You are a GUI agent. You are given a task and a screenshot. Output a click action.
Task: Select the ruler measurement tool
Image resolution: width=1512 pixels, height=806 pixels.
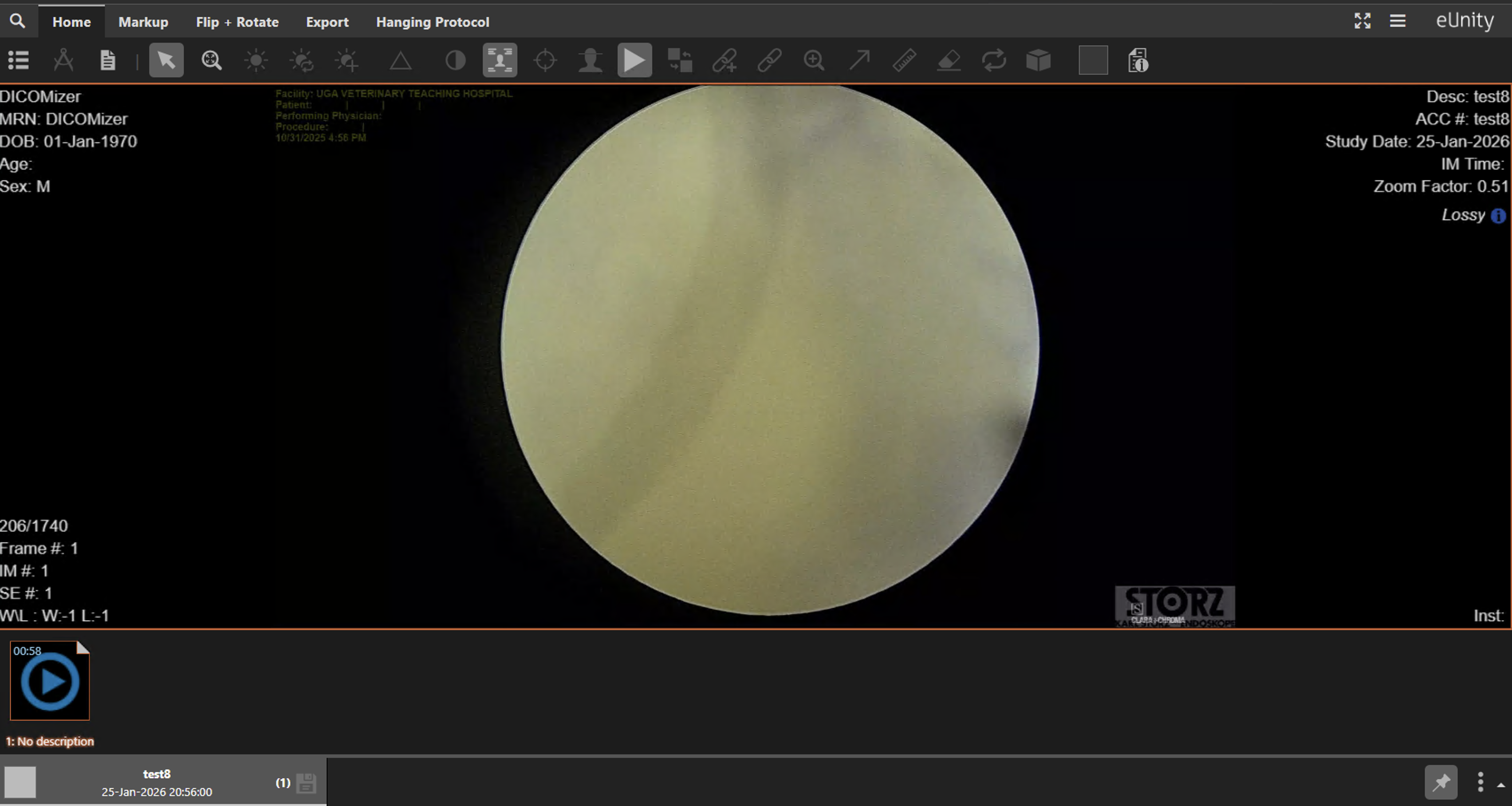coord(904,60)
